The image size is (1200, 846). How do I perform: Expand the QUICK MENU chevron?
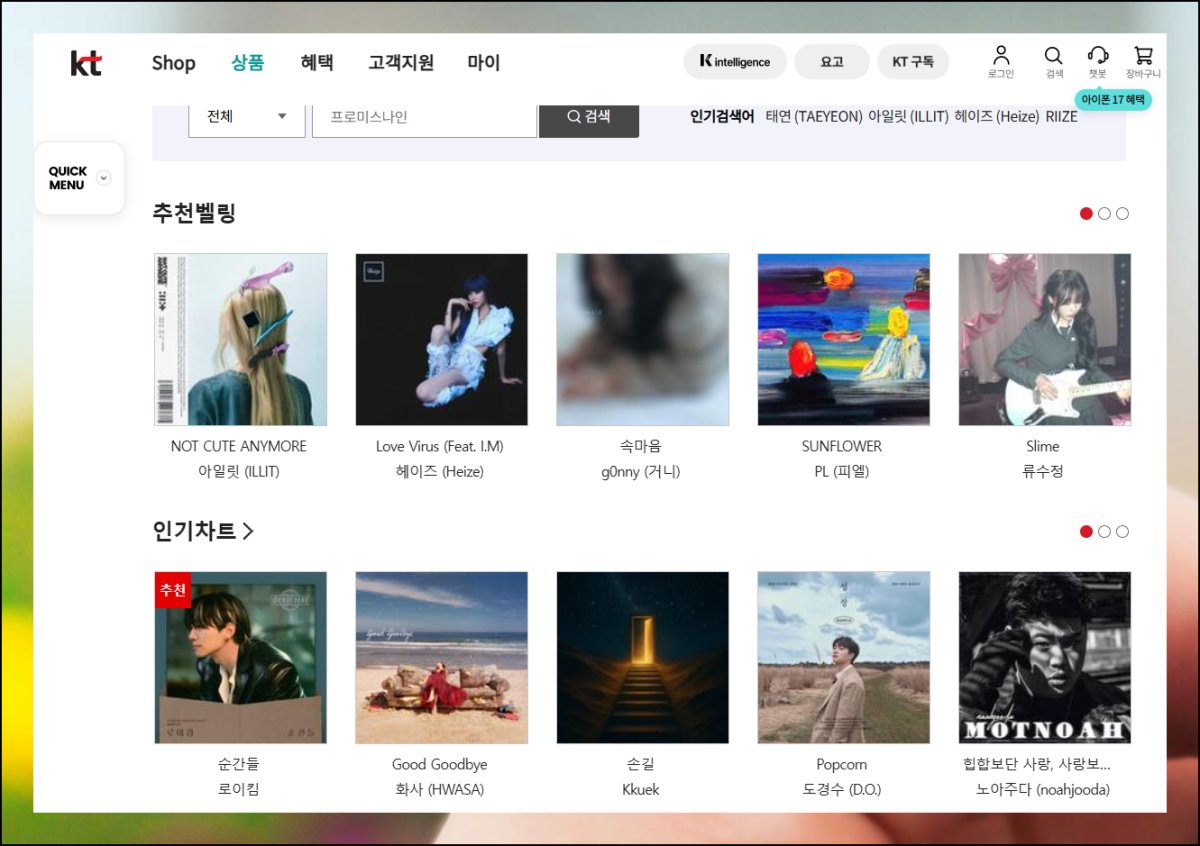103,178
